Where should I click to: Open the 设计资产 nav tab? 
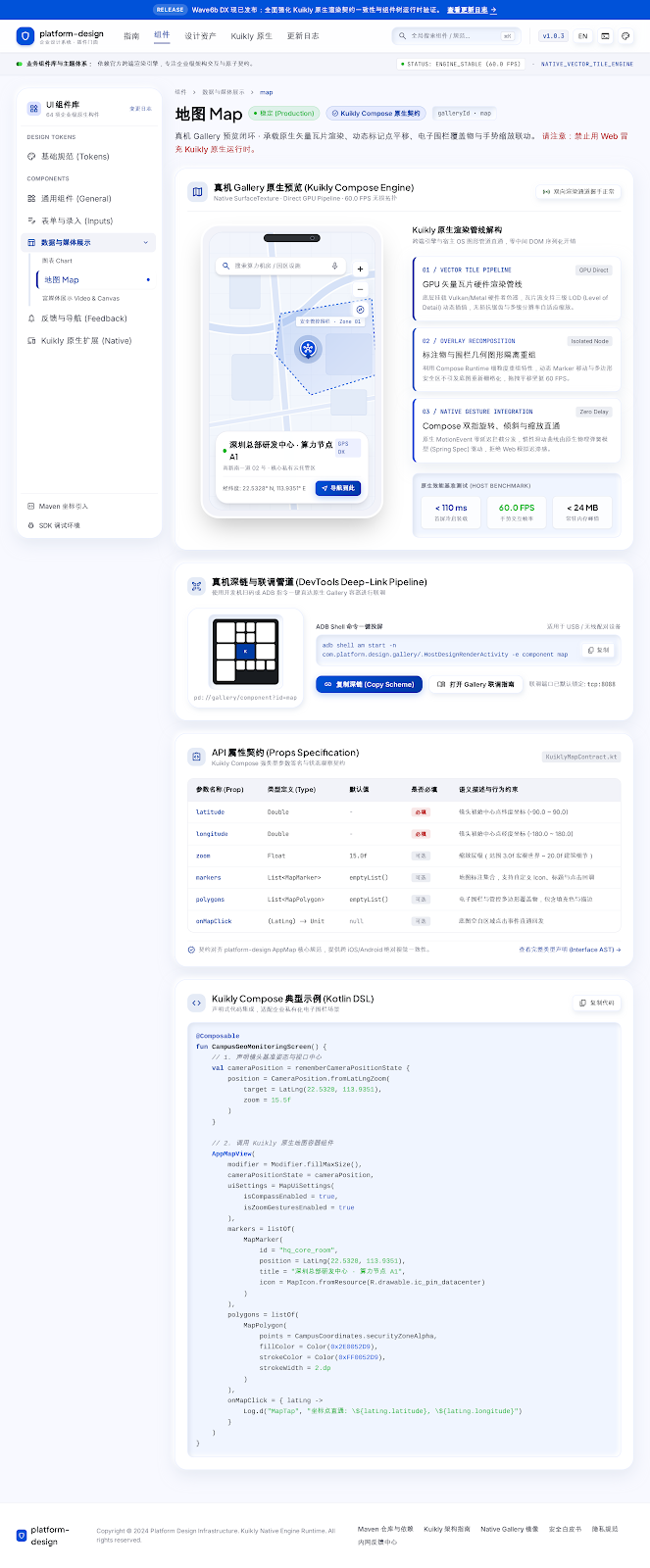pyautogui.click(x=200, y=36)
